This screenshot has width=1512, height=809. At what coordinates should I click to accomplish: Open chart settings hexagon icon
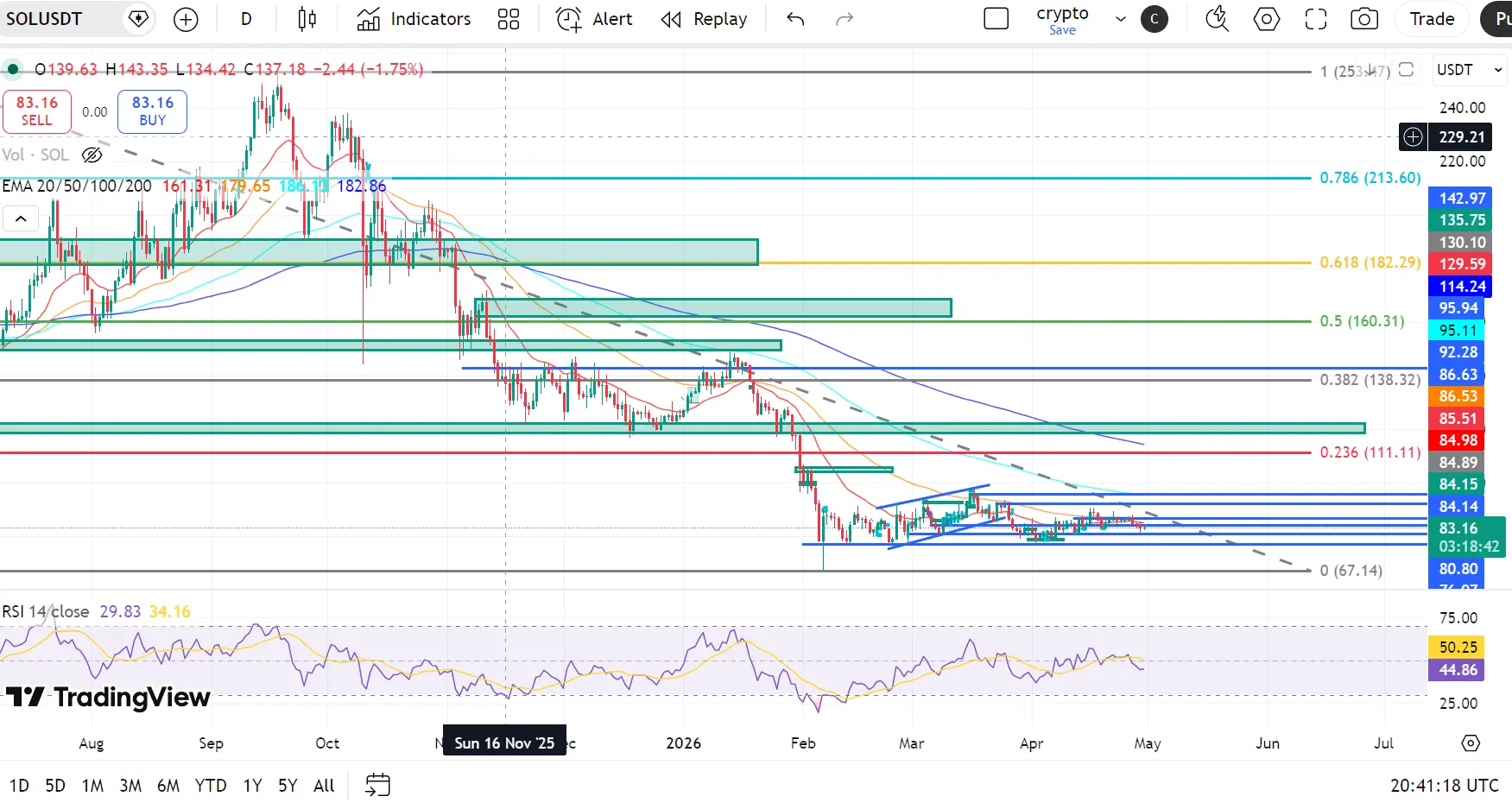pyautogui.click(x=1267, y=19)
